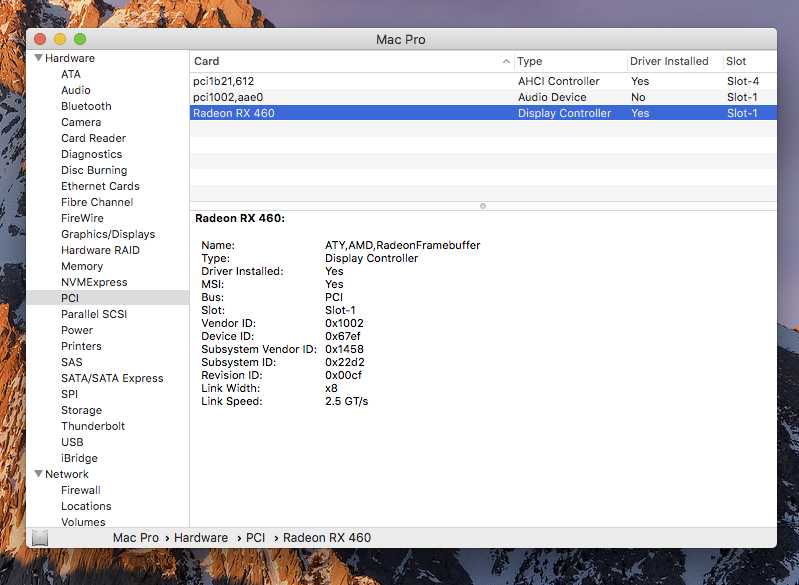The width and height of the screenshot is (799, 585).
Task: Click the Vendor ID value 0x1002
Action: 344,323
